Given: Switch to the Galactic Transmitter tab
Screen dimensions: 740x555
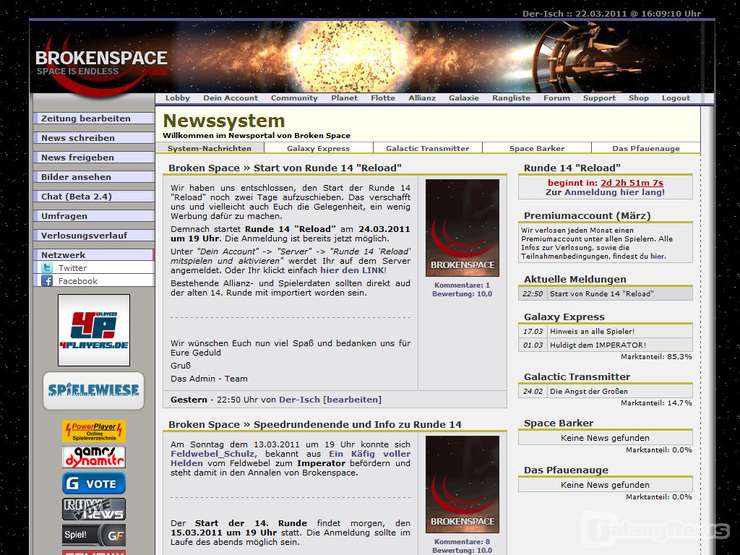Looking at the screenshot, I should click(428, 148).
